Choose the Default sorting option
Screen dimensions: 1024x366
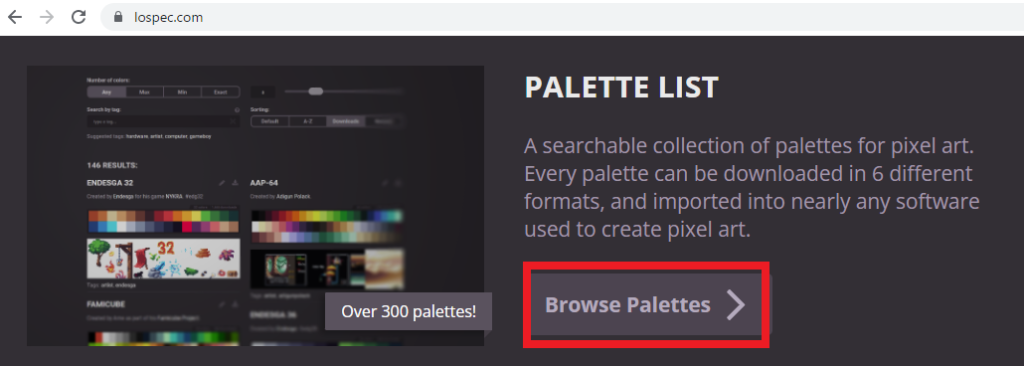270,122
